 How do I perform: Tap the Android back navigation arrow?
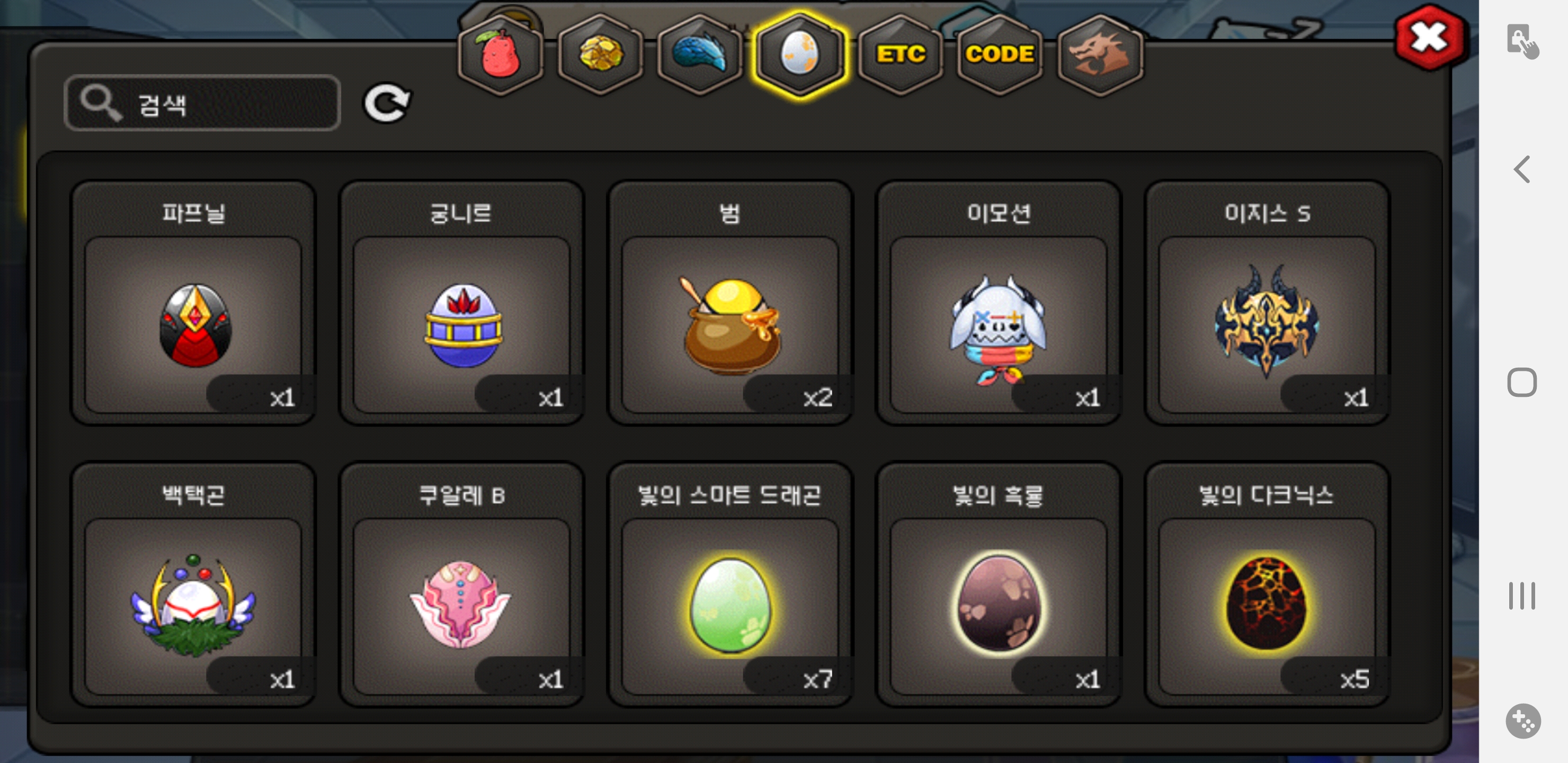point(1522,169)
